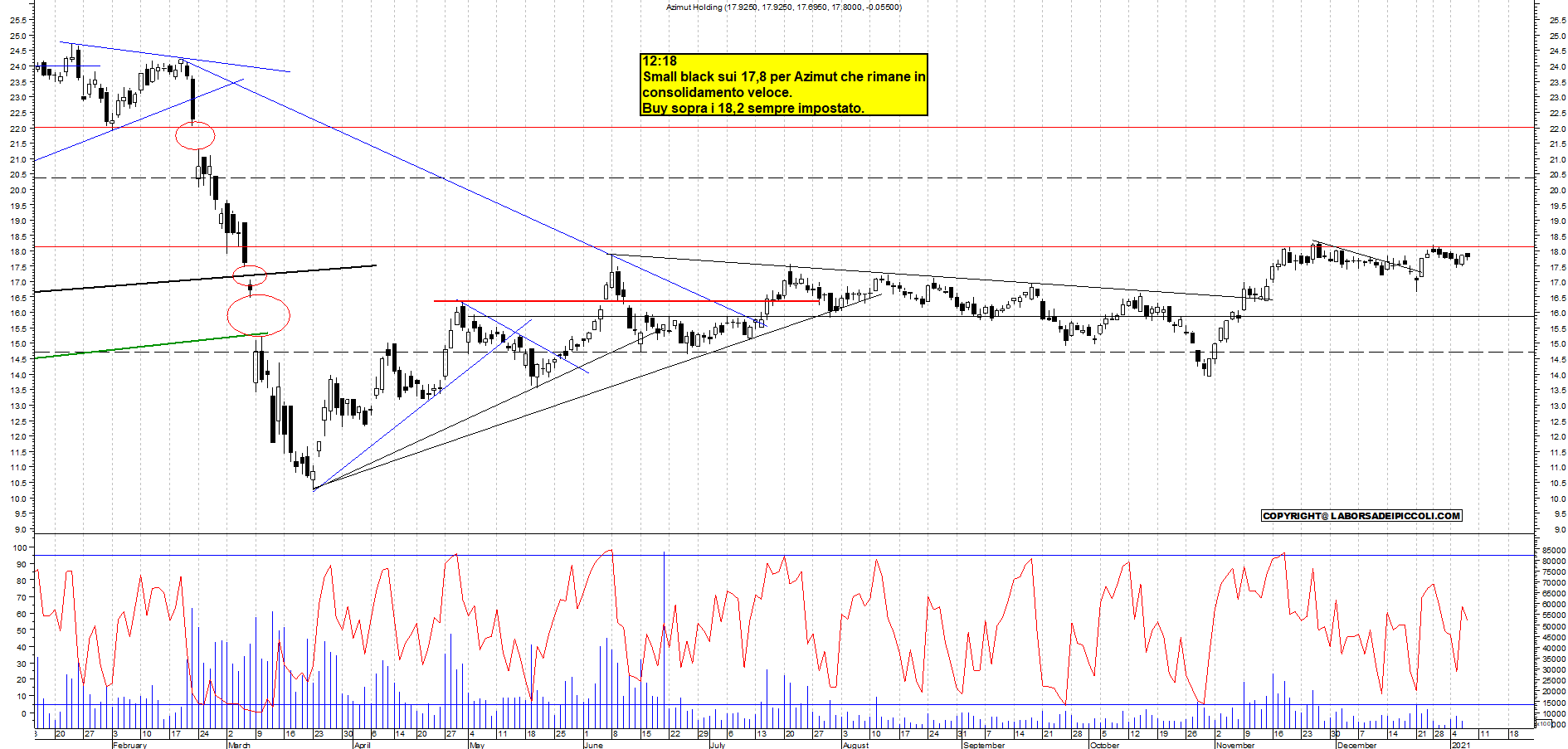The height and width of the screenshot is (749, 1568).
Task: Click '18.0' on the left price axis
Action: 18,252
